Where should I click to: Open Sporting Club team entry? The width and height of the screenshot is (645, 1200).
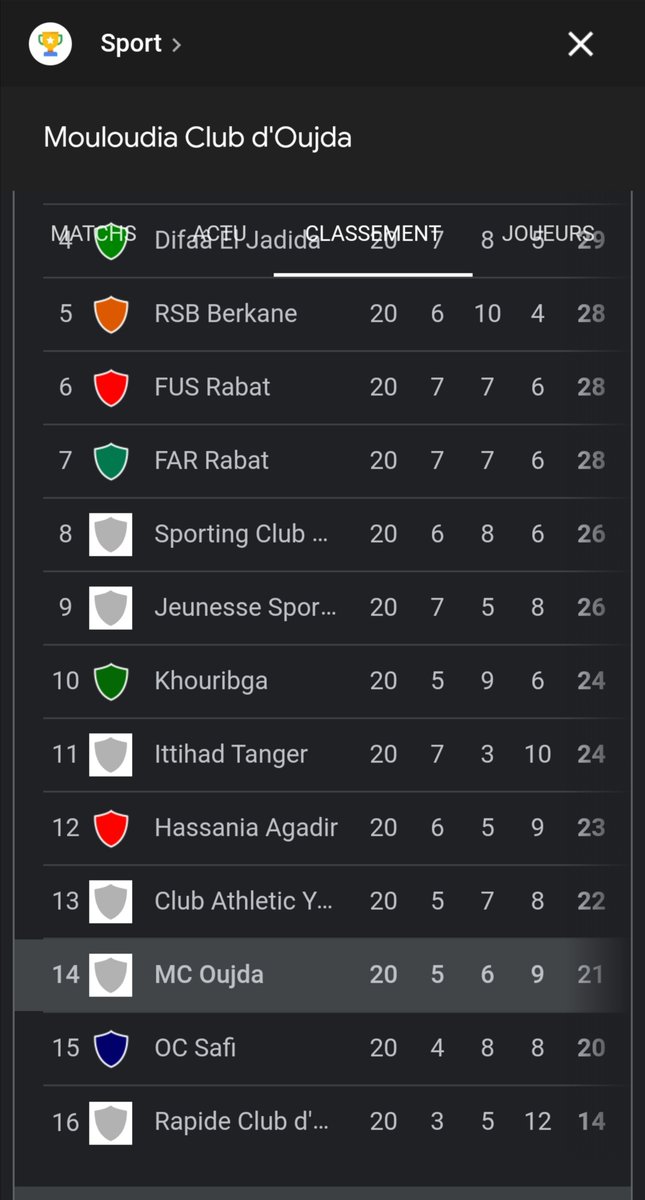(x=322, y=534)
